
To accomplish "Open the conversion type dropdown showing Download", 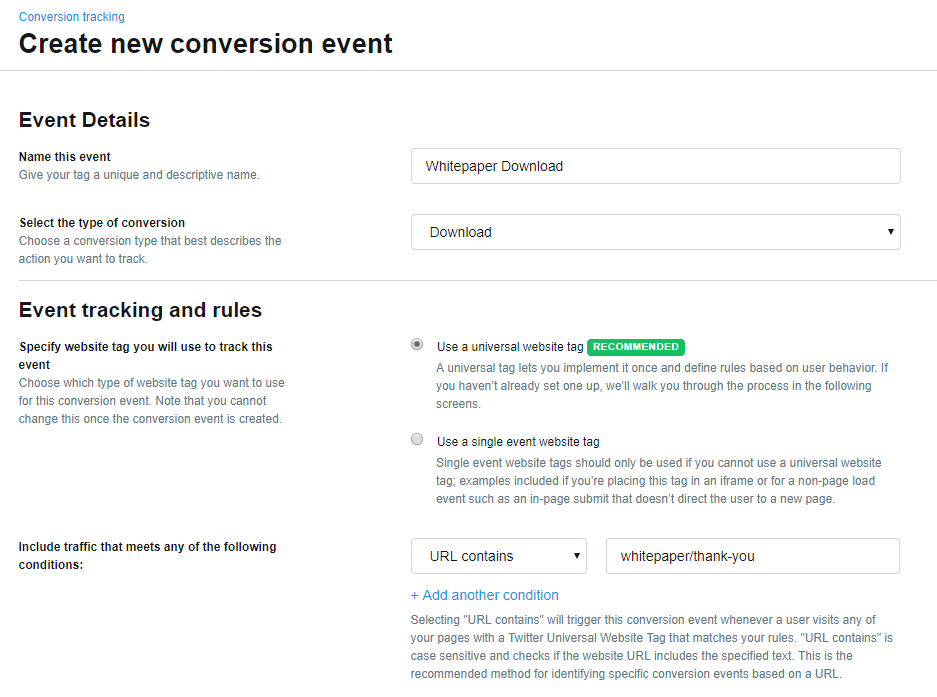I will point(655,232).
